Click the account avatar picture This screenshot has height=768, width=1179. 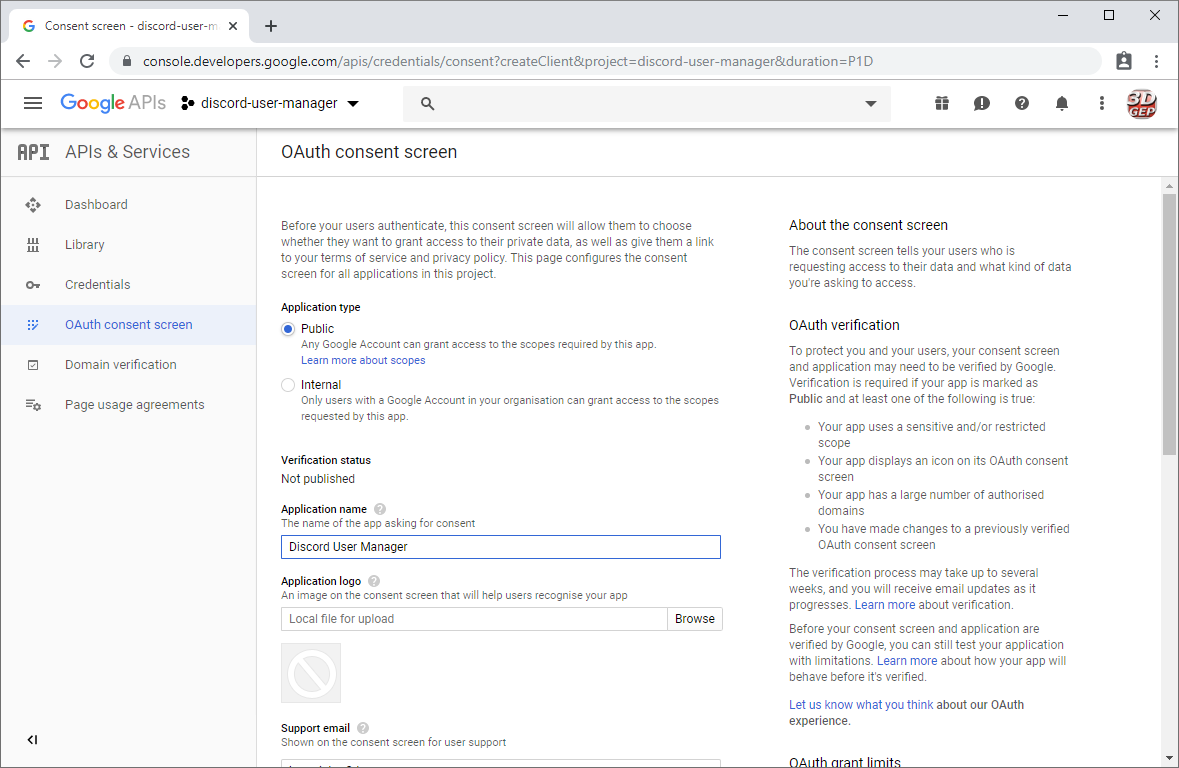(1141, 104)
